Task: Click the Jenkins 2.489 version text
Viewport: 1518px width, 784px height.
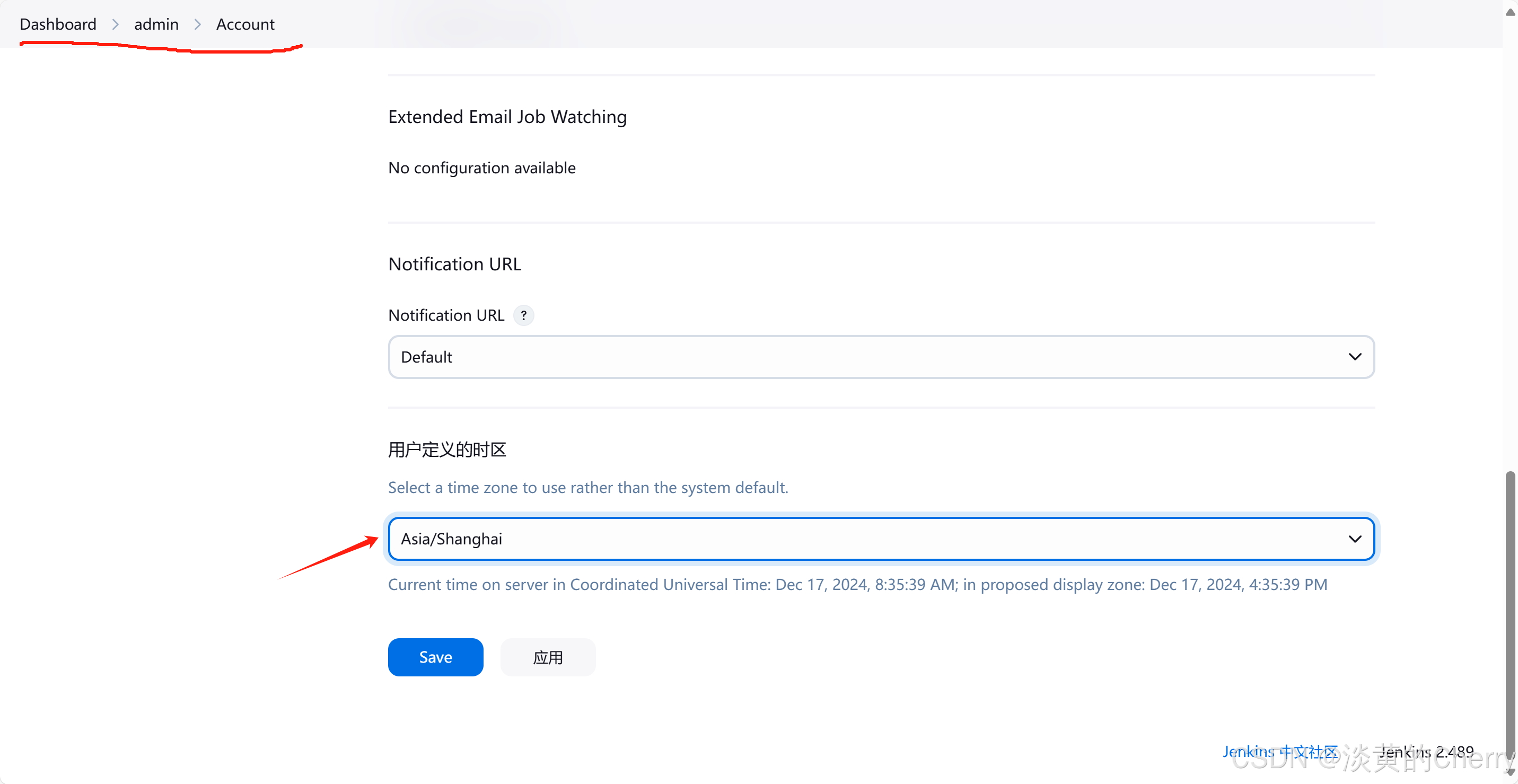Action: click(1426, 752)
